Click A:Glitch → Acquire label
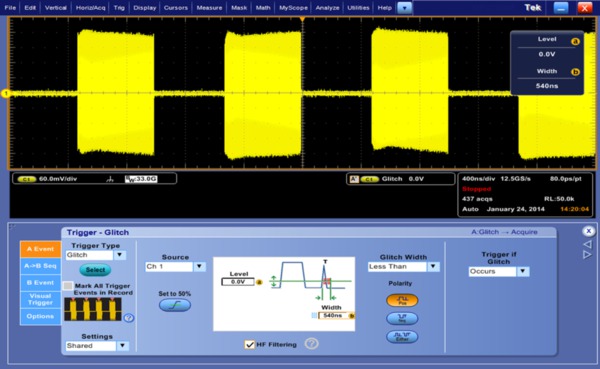This screenshot has height=369, width=600. click(504, 232)
